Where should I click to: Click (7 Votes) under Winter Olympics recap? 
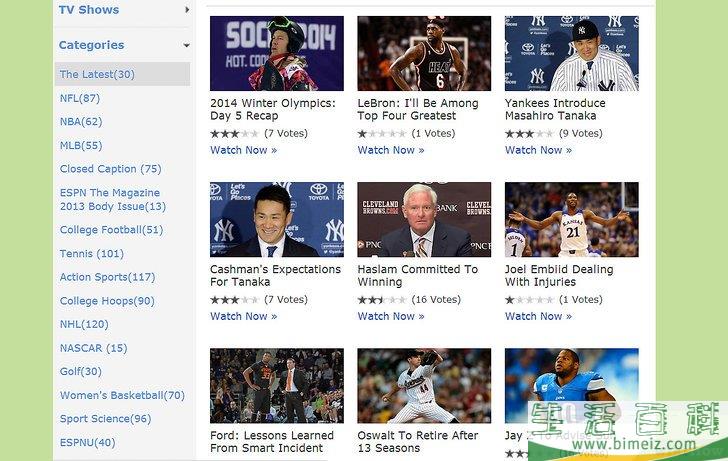pos(286,133)
